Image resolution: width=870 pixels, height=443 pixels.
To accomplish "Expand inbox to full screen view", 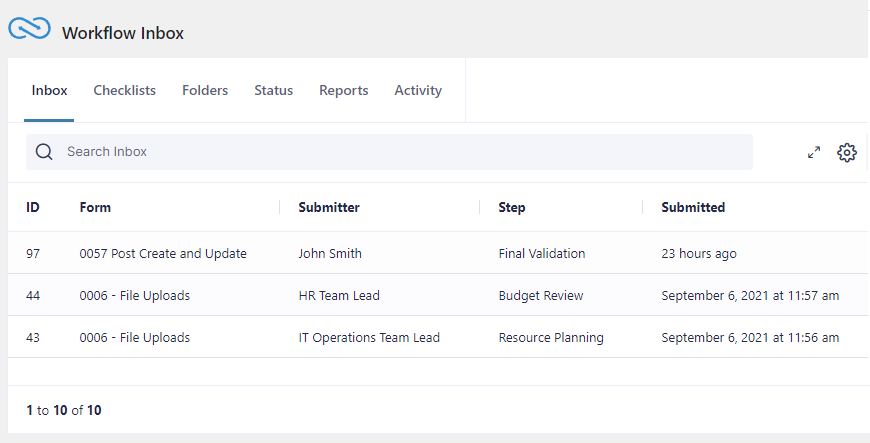I will [814, 152].
